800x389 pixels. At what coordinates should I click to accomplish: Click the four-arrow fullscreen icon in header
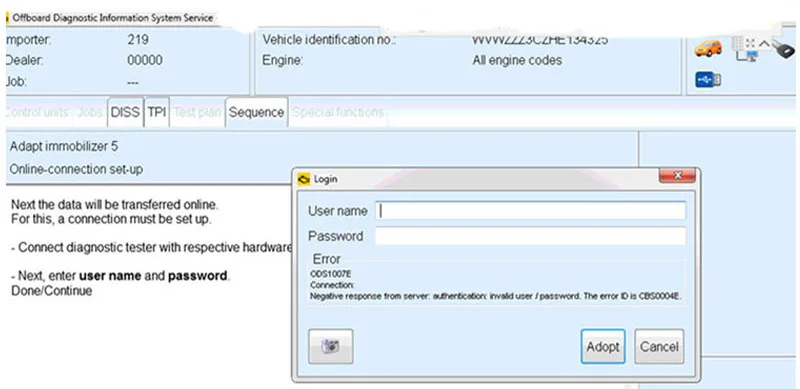point(750,44)
